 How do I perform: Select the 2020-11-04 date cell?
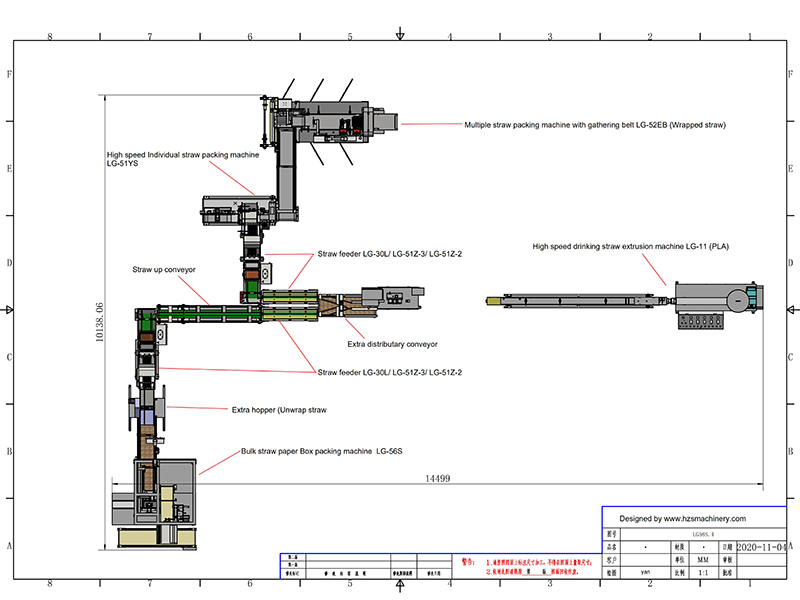pyautogui.click(x=762, y=548)
